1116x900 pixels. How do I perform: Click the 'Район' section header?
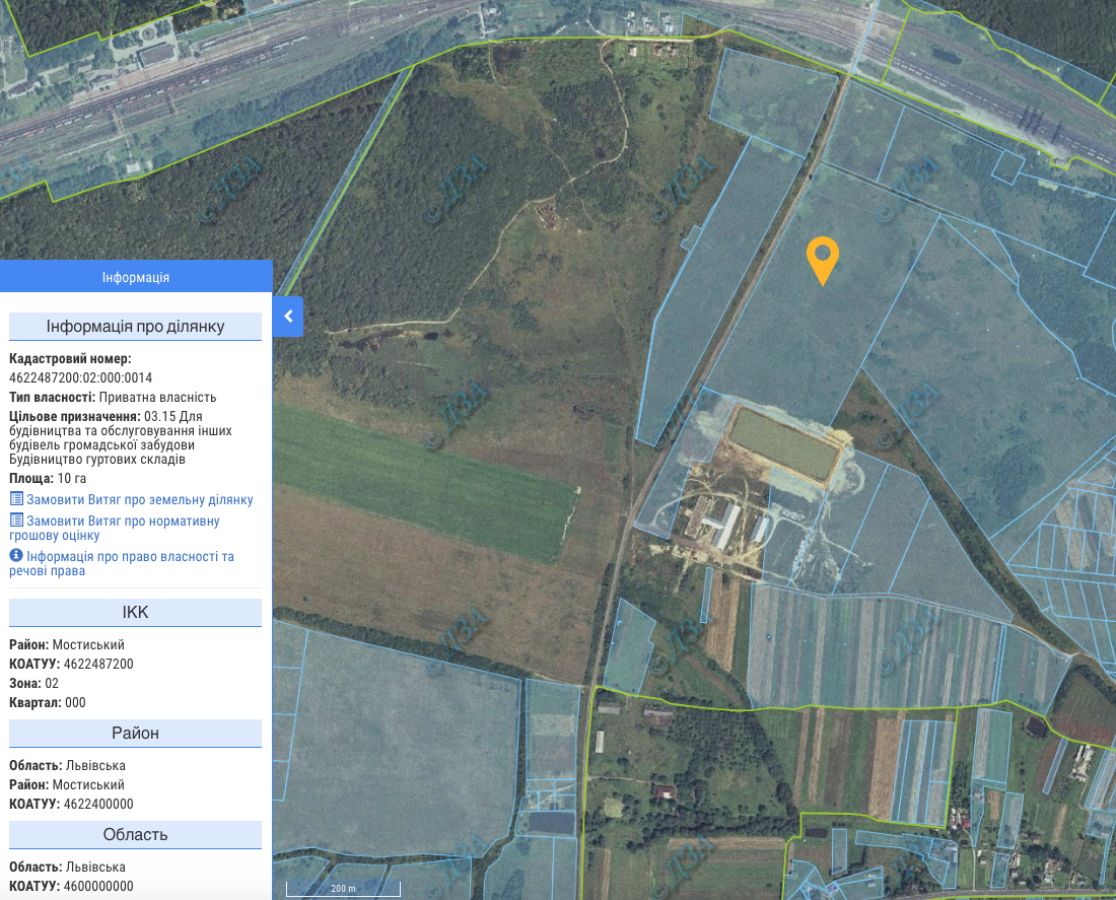tap(135, 733)
